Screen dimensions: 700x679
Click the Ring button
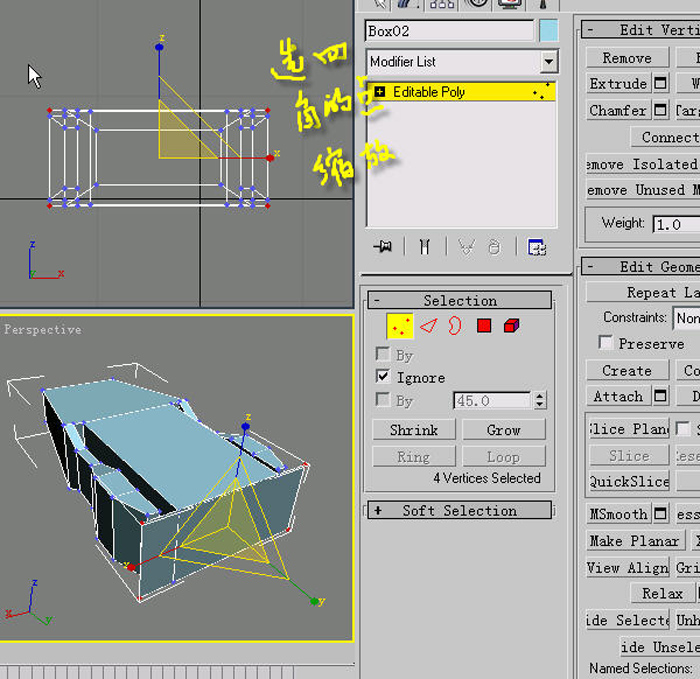pos(414,457)
